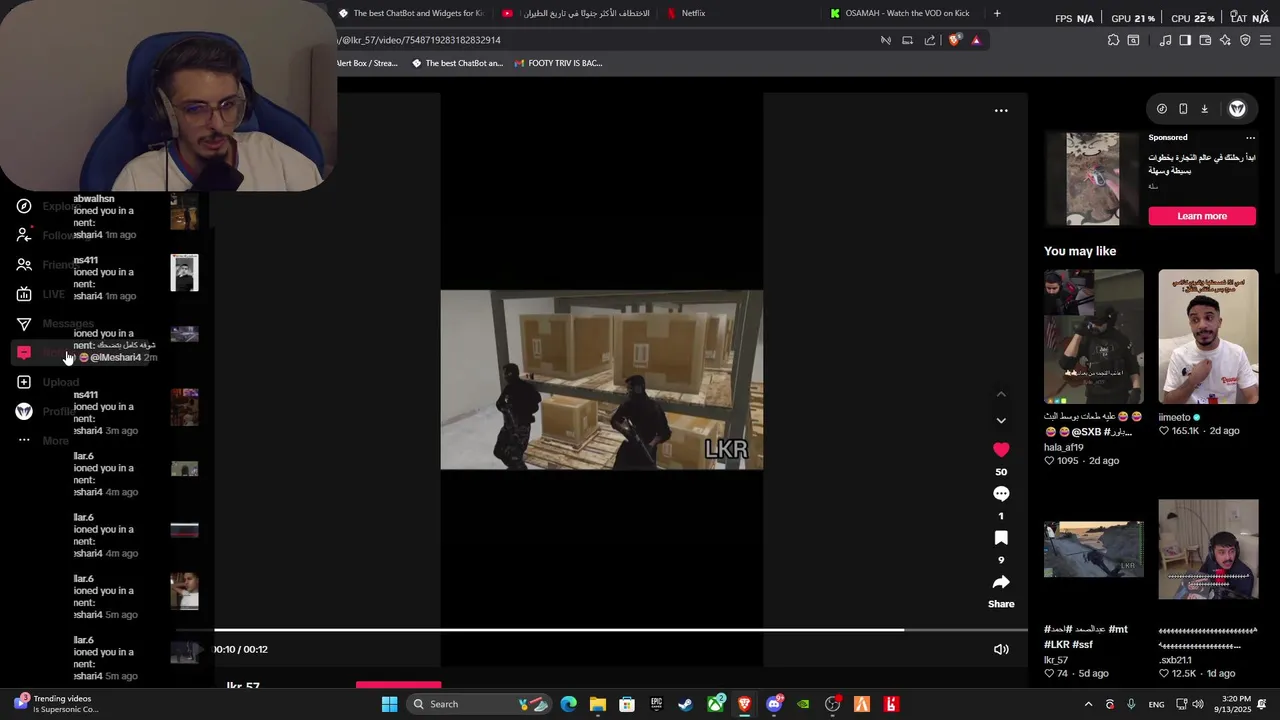This screenshot has height=720, width=1280.
Task: Open the browser extensions puzzle icon
Action: (1113, 40)
